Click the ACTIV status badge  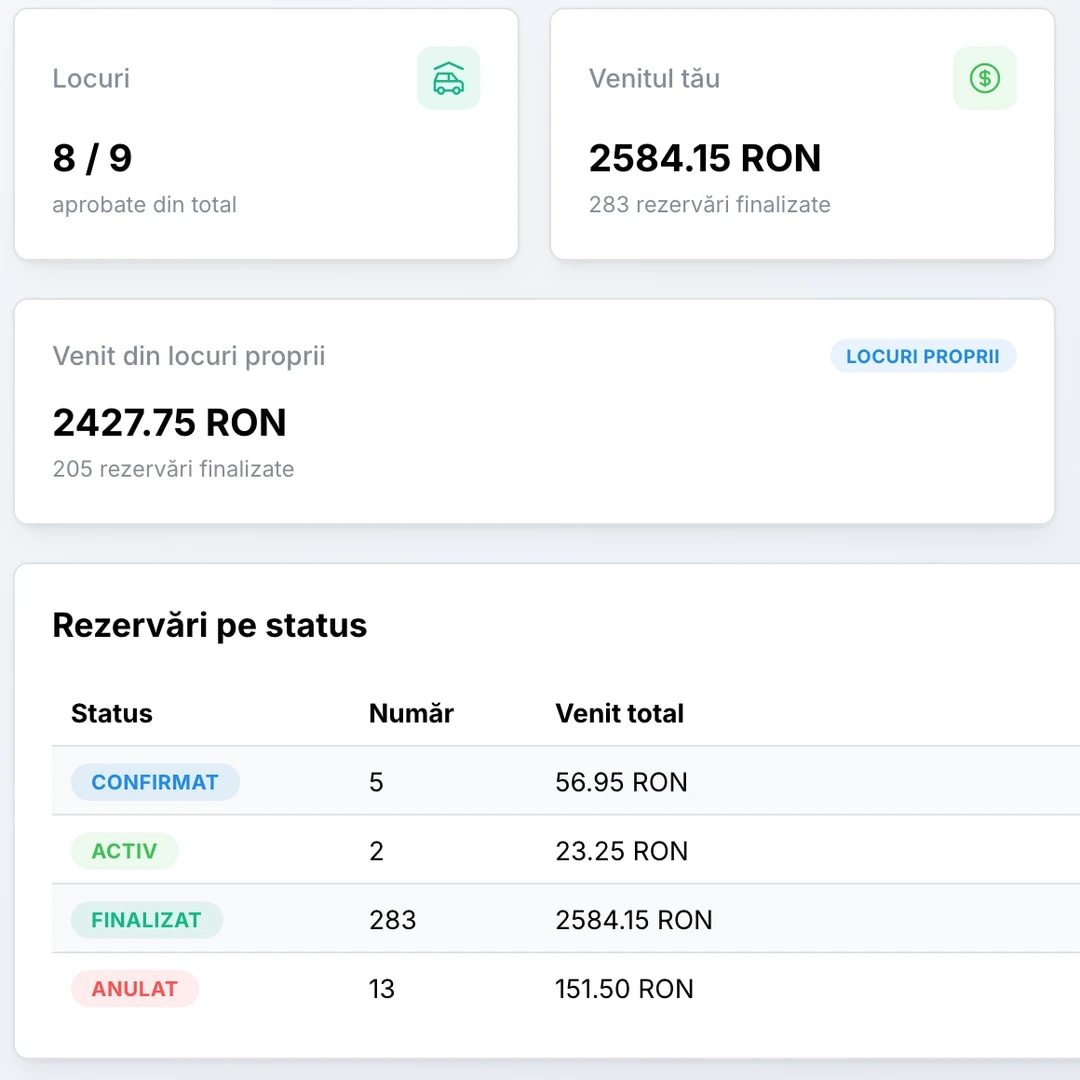coord(125,851)
